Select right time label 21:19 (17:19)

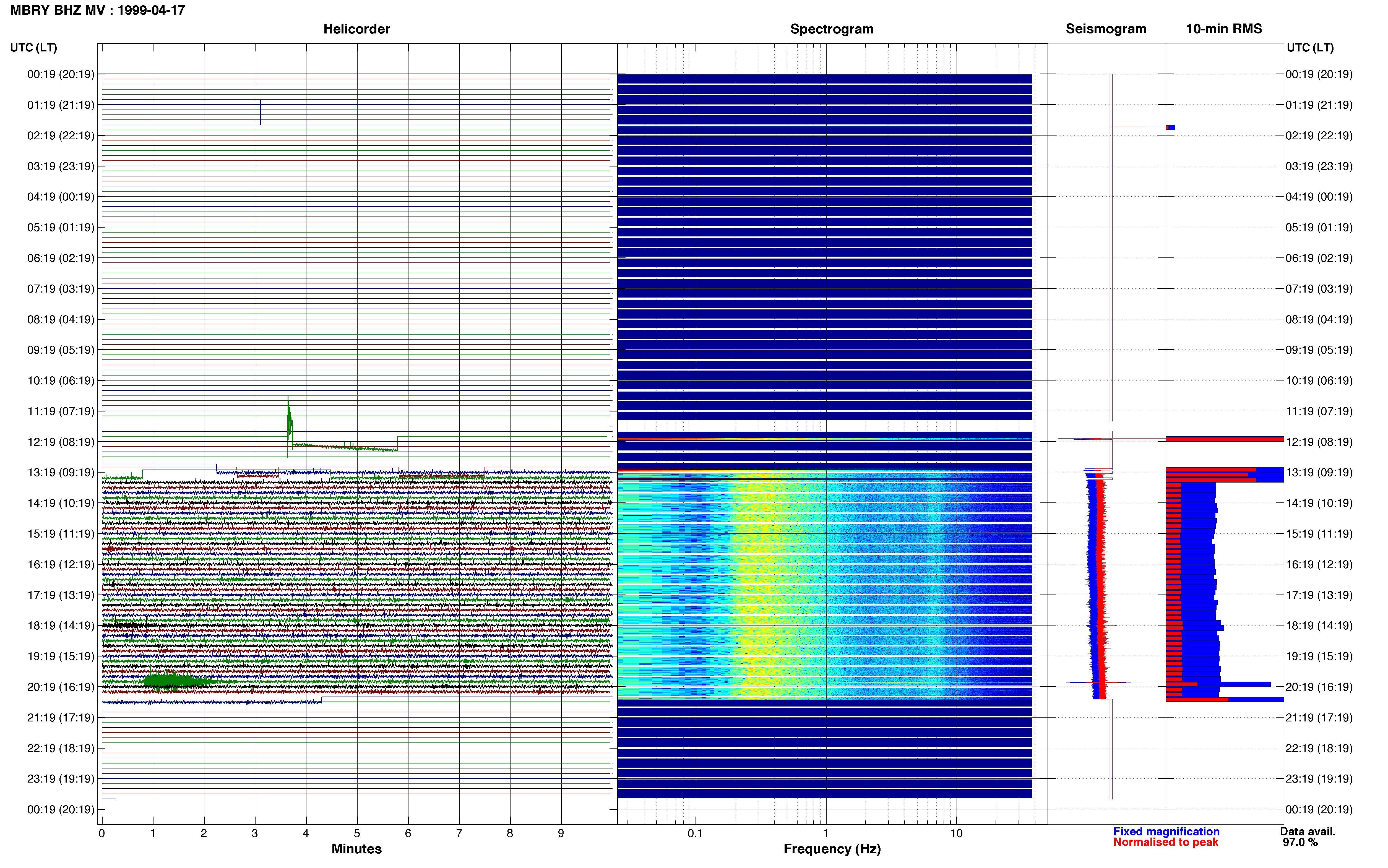[1319, 718]
